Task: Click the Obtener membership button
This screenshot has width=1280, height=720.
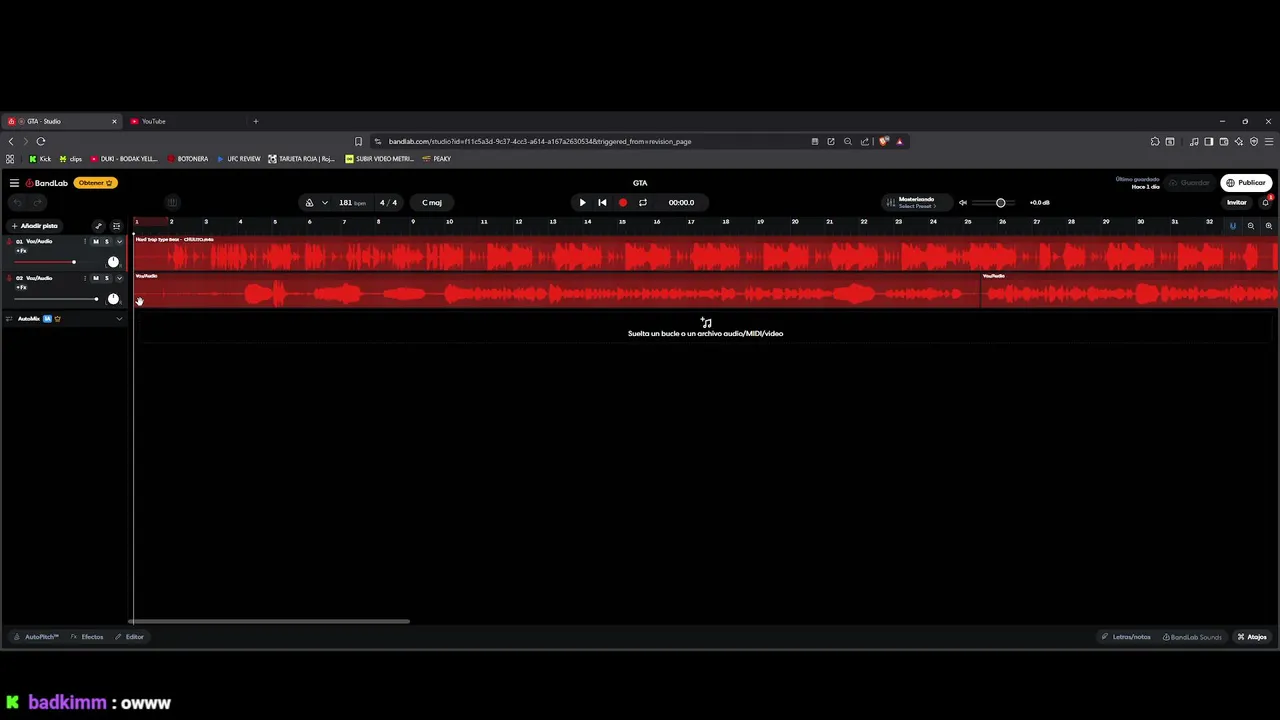Action: [x=96, y=183]
